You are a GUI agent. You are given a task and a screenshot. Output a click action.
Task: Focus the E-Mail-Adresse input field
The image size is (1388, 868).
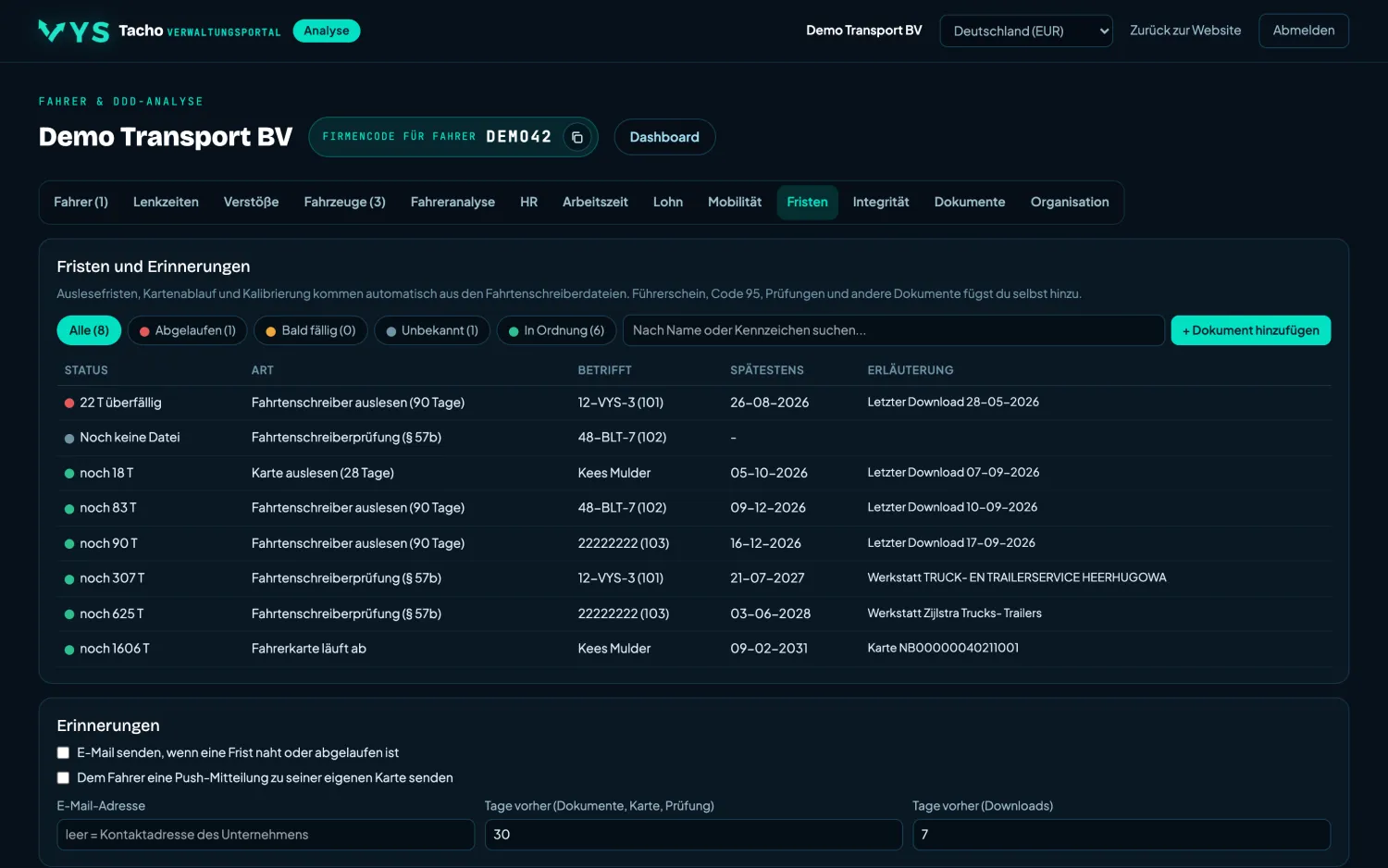pyautogui.click(x=266, y=835)
